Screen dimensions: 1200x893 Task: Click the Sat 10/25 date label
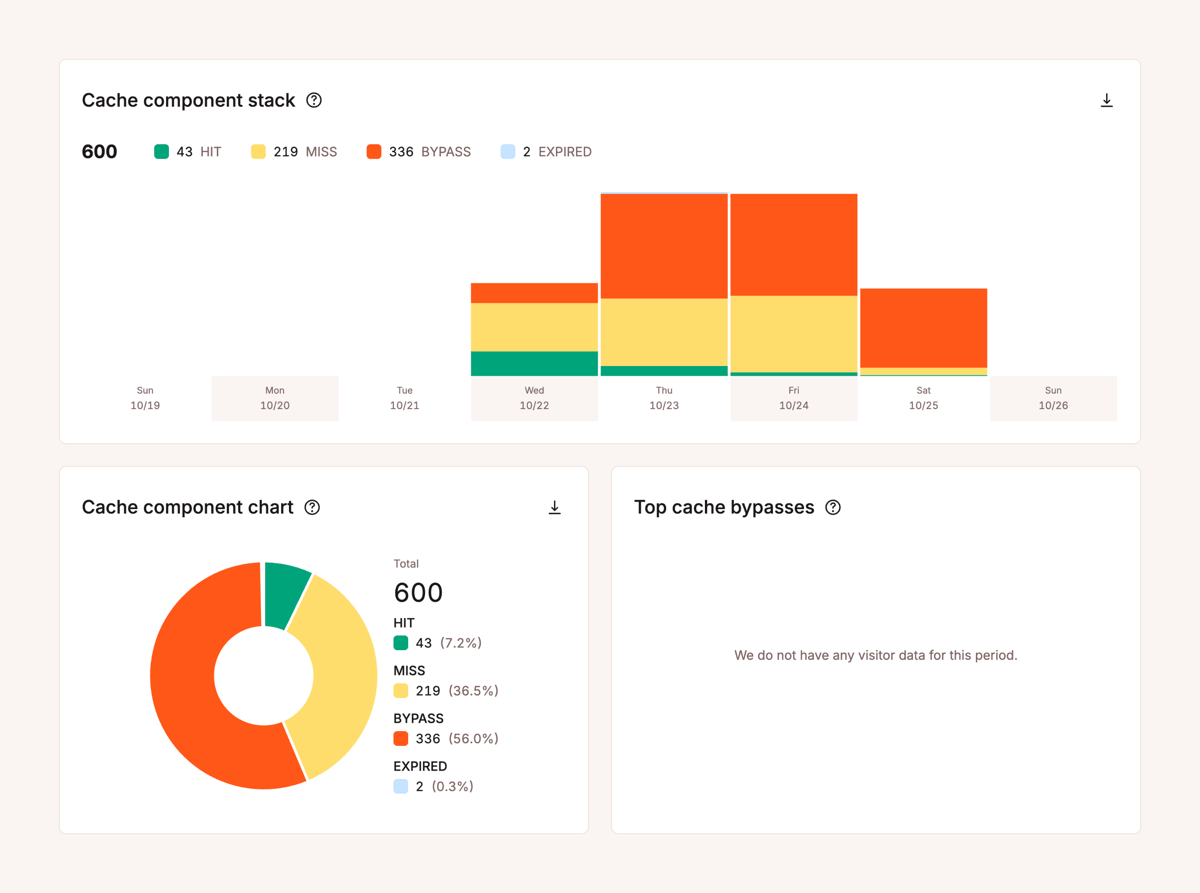point(922,398)
